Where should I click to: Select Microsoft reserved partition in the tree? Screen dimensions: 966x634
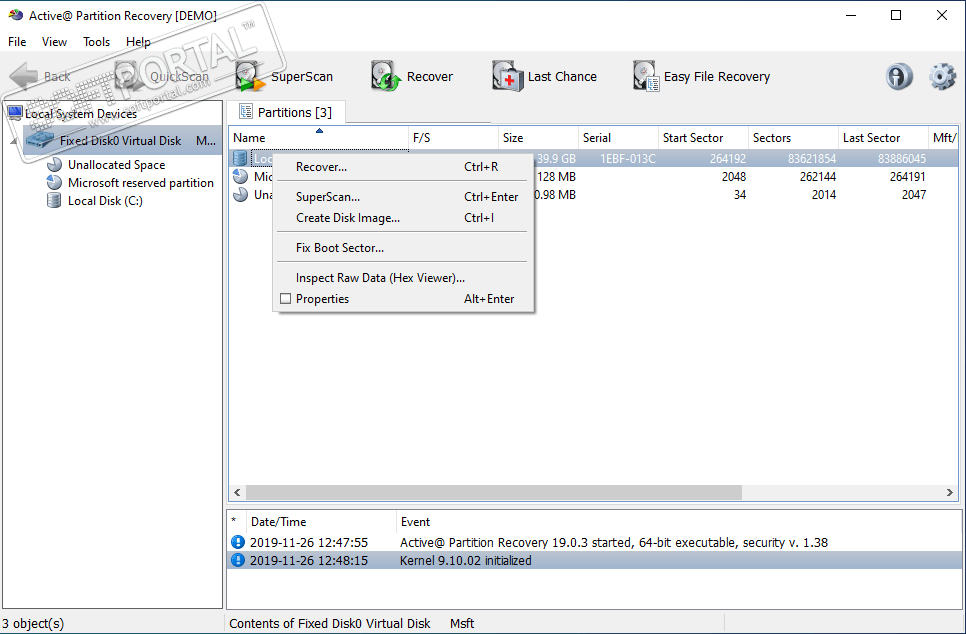tap(141, 182)
